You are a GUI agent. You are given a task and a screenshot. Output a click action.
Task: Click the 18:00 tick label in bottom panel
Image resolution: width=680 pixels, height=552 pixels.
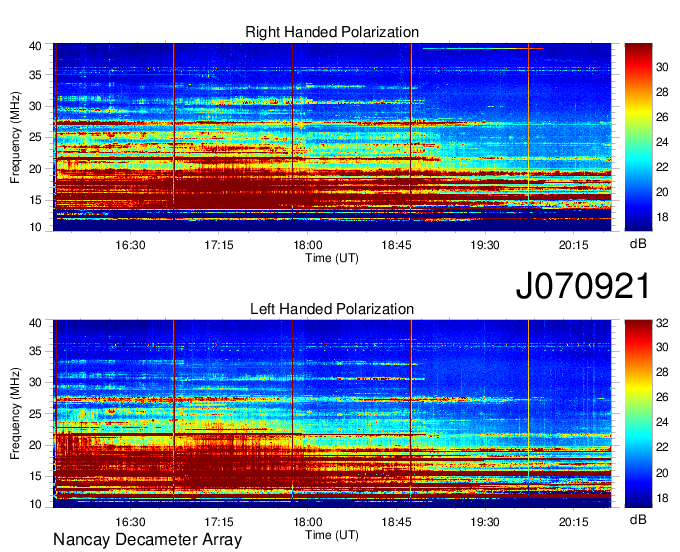click(307, 522)
